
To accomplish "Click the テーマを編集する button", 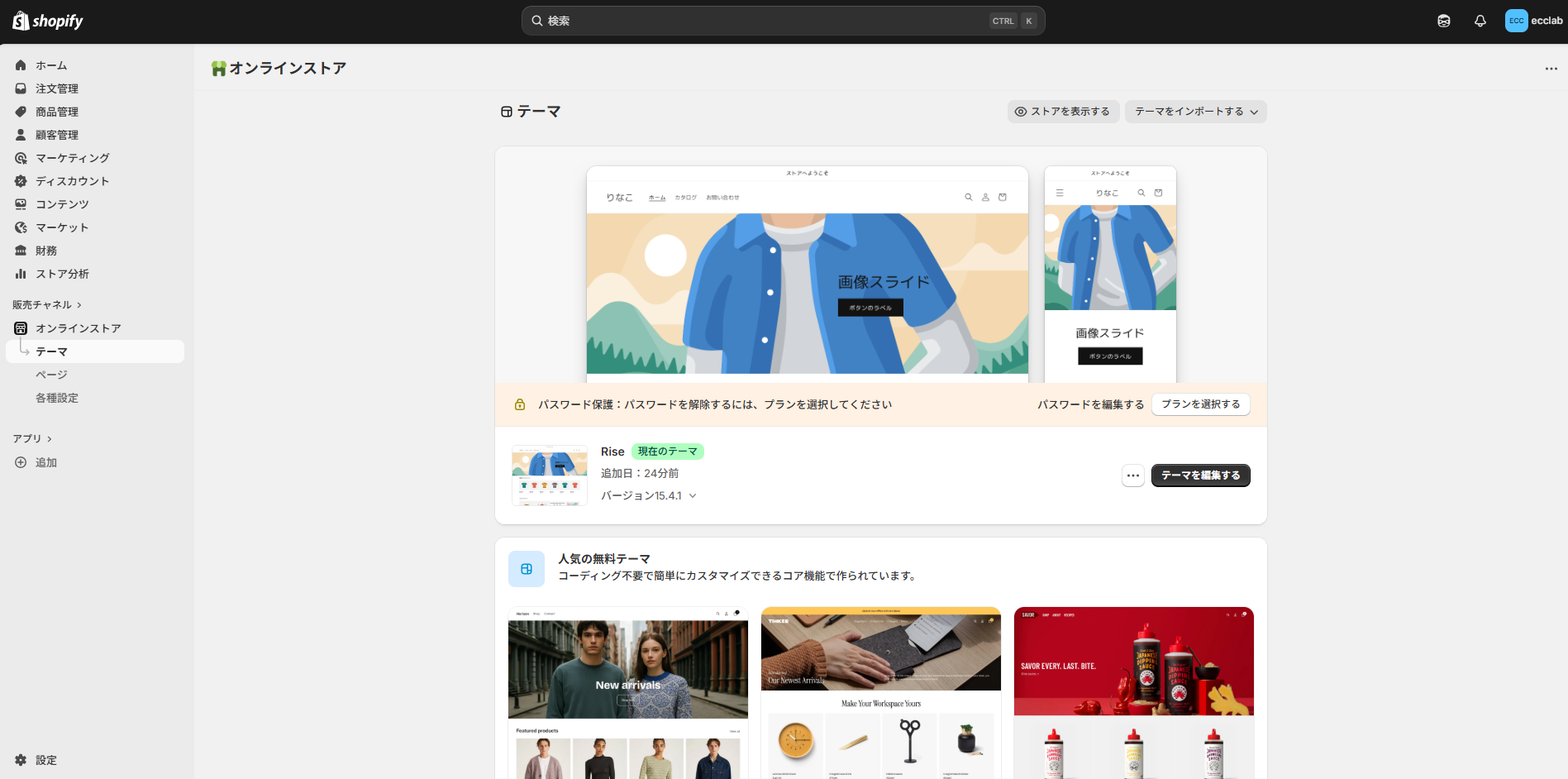I will pyautogui.click(x=1200, y=476).
